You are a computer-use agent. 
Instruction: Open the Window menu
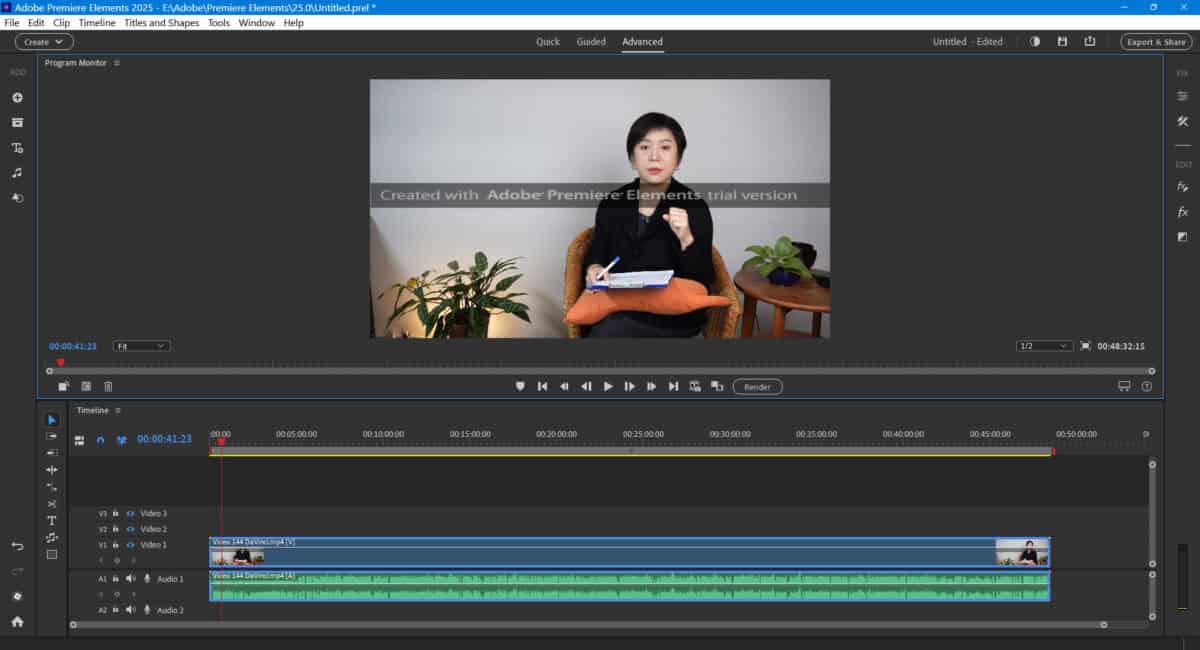(x=256, y=22)
